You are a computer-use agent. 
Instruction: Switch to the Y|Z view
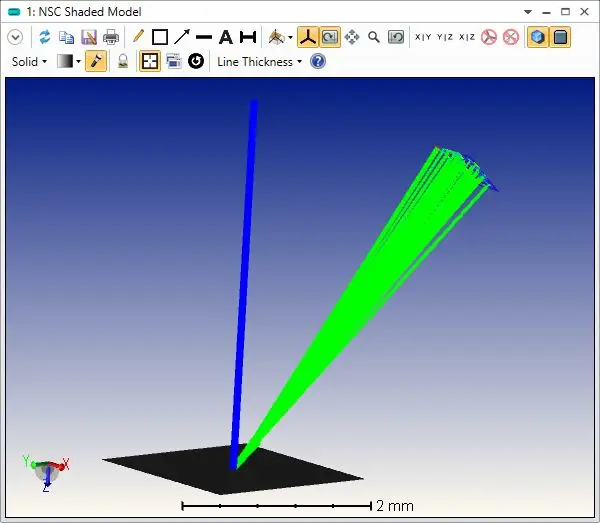pyautogui.click(x=445, y=37)
